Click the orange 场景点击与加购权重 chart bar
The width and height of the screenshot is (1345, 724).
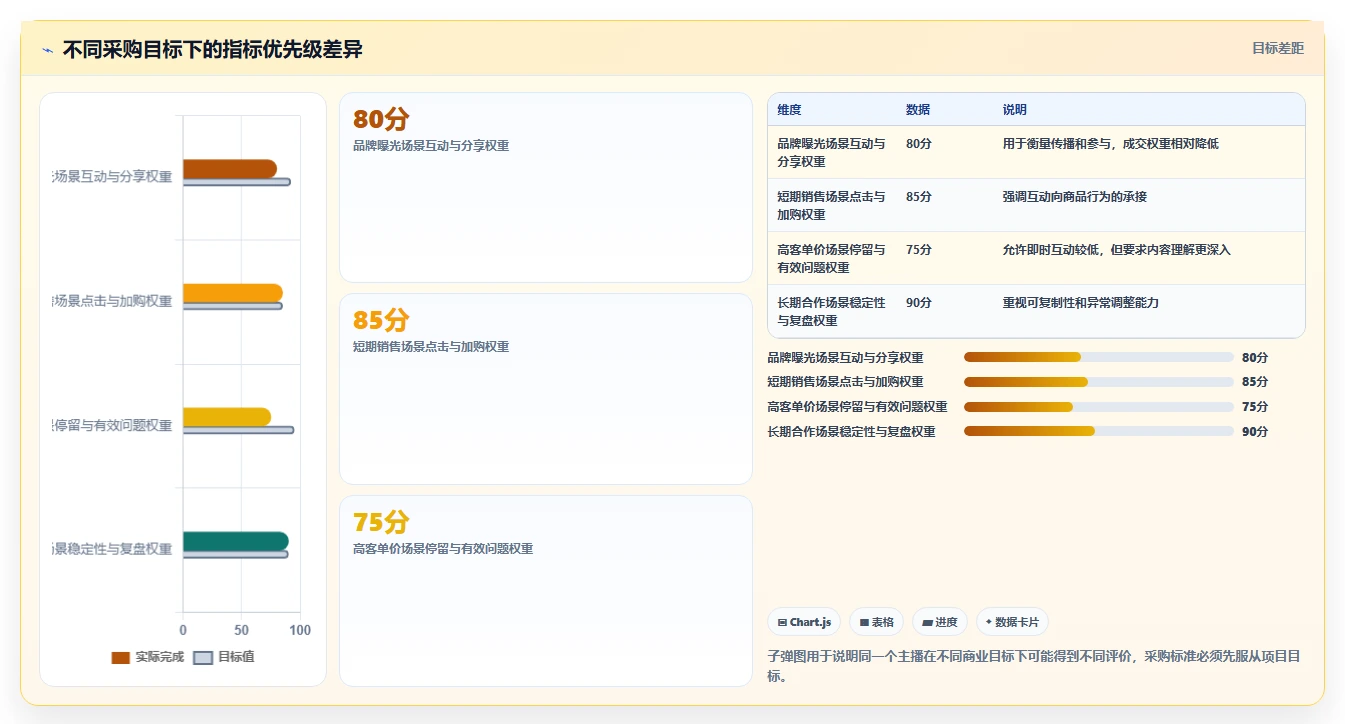tap(232, 293)
